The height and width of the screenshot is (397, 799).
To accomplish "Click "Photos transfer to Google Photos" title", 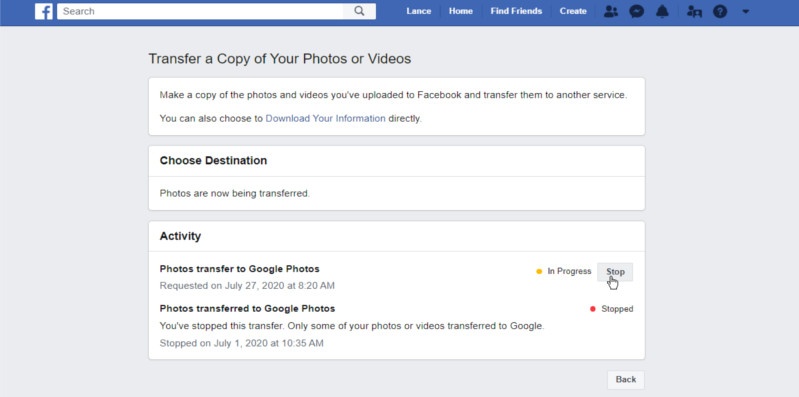I will (x=239, y=269).
